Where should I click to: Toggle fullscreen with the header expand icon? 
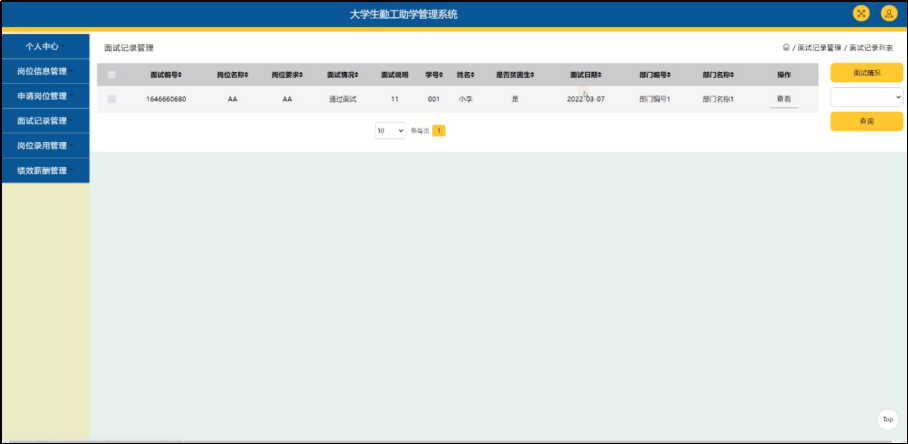pyautogui.click(x=861, y=13)
